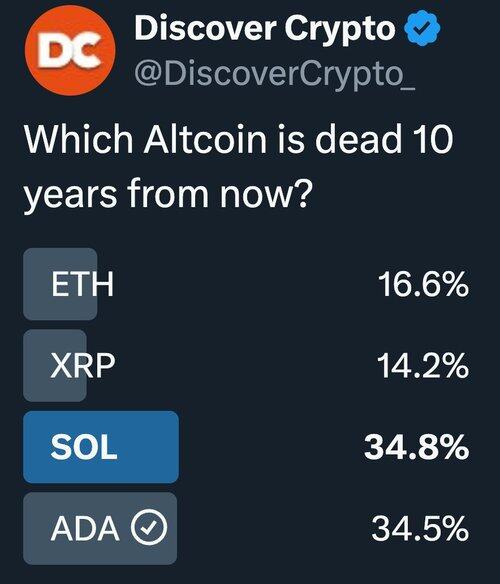Image resolution: width=500 pixels, height=584 pixels.
Task: Click the ETH label text
Action: tap(82, 284)
